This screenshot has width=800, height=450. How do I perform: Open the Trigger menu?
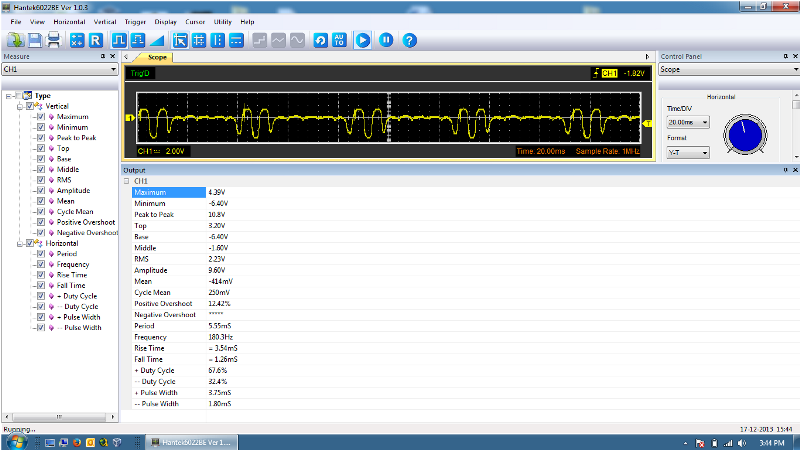click(134, 21)
